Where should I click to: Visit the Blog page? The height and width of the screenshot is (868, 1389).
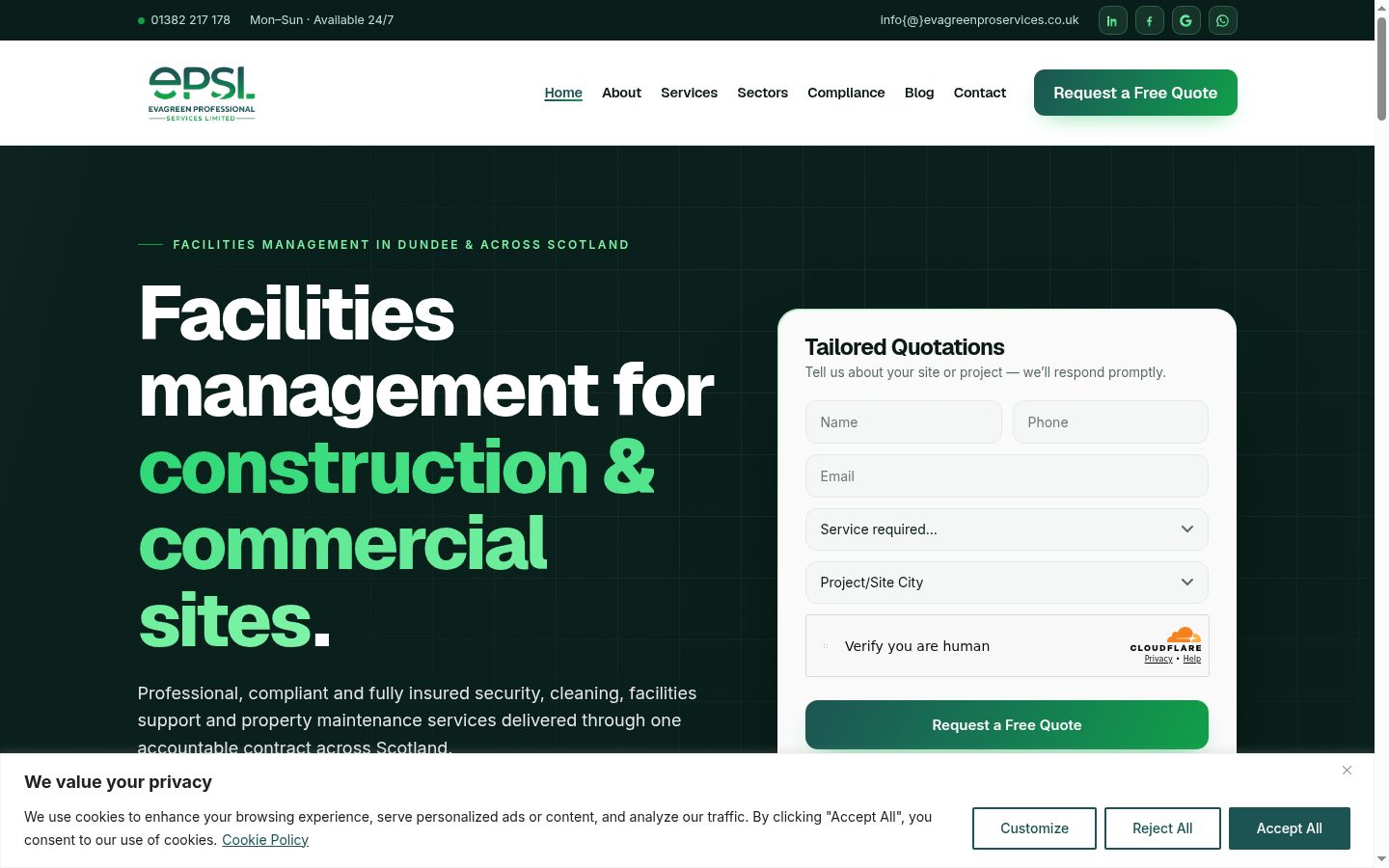919,93
